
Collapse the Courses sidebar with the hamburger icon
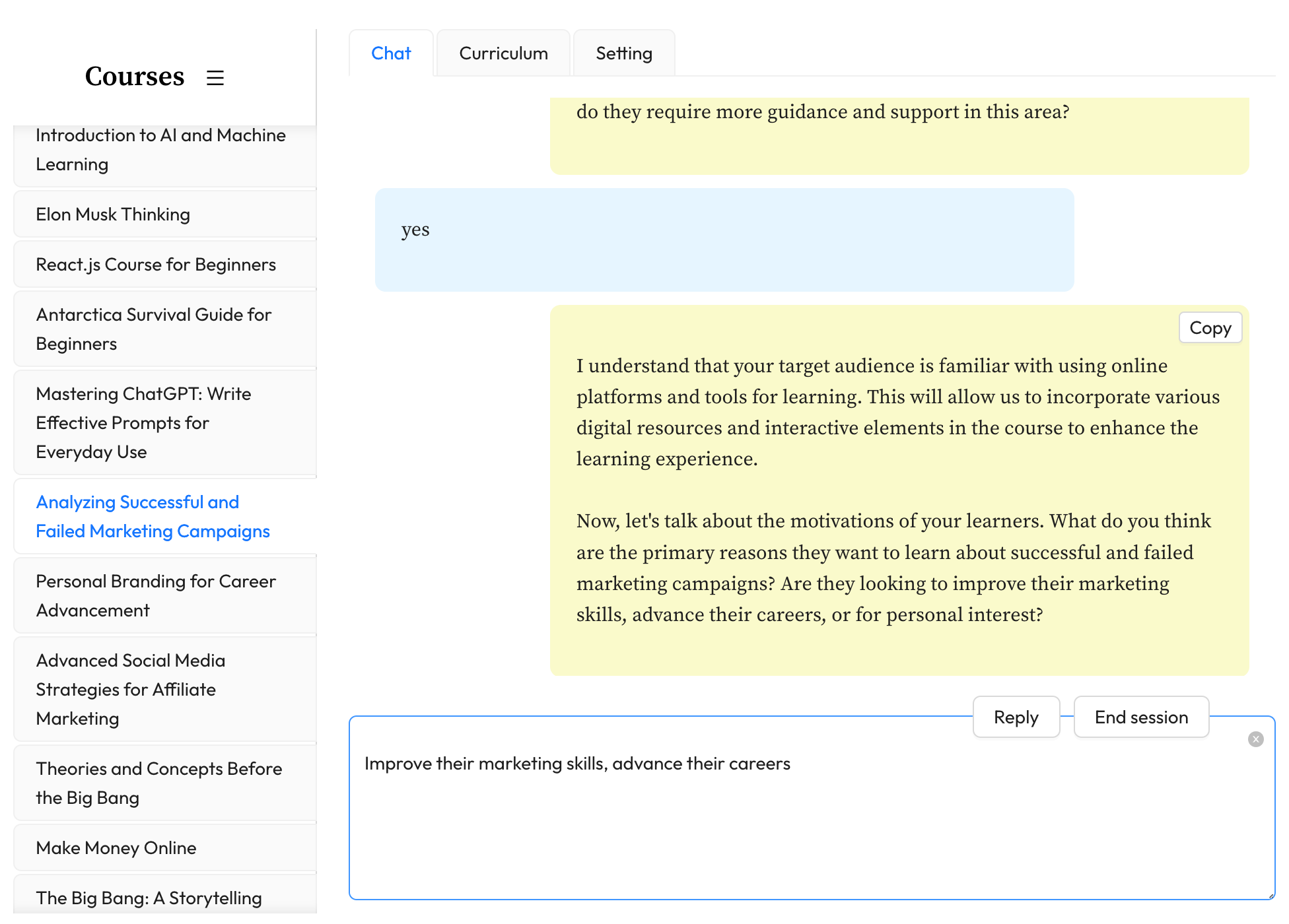[x=215, y=78]
